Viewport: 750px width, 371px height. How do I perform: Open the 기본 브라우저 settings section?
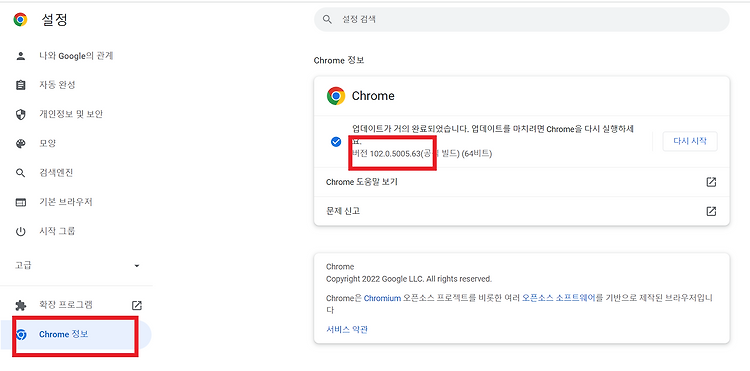pos(66,202)
